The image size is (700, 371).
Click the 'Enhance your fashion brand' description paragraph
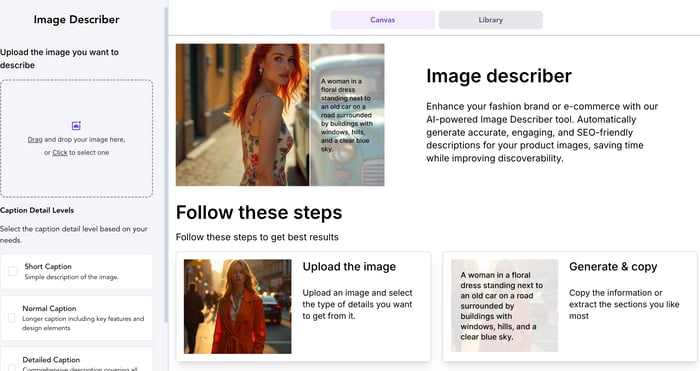pos(542,132)
